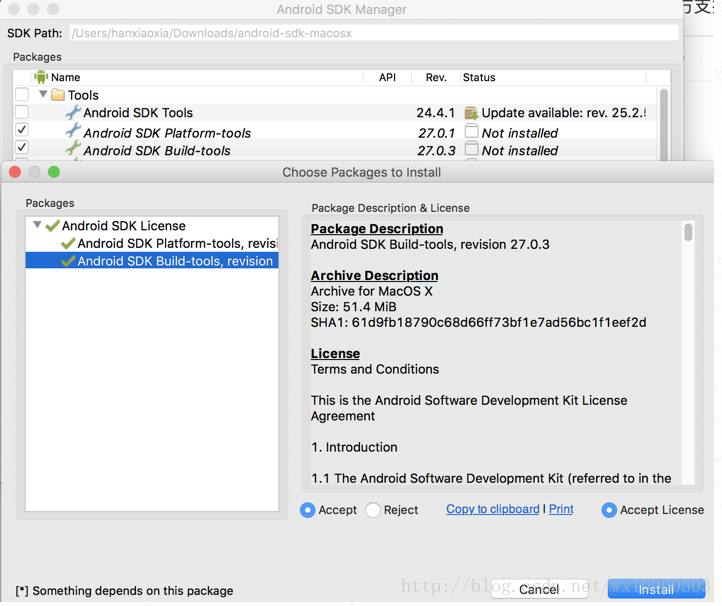Click the Print link
This screenshot has width=722, height=606.
tap(561, 509)
